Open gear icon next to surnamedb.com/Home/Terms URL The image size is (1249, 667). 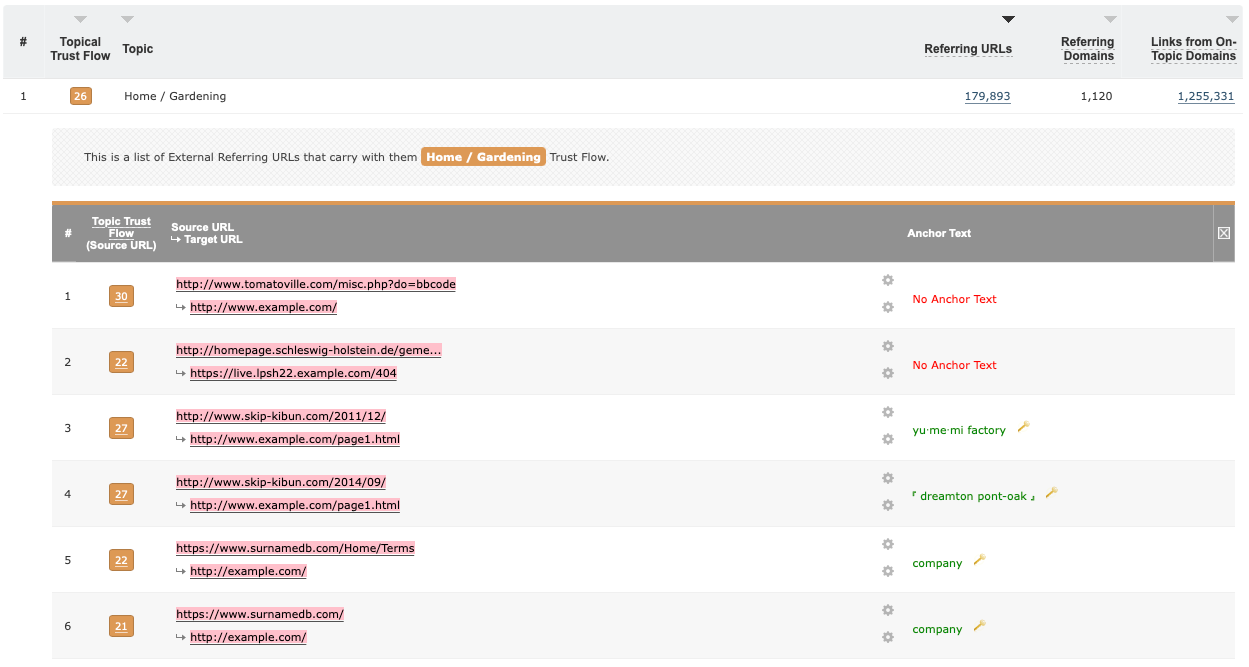887,544
